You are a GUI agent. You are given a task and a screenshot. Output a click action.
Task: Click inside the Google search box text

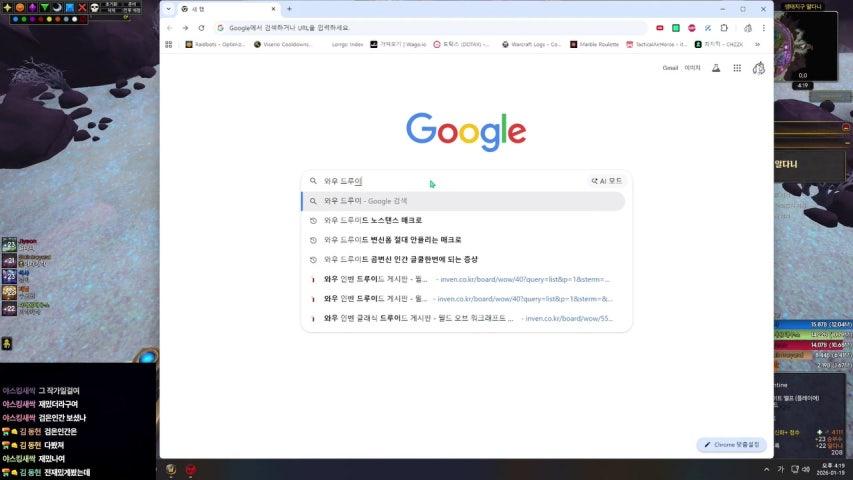click(x=343, y=181)
